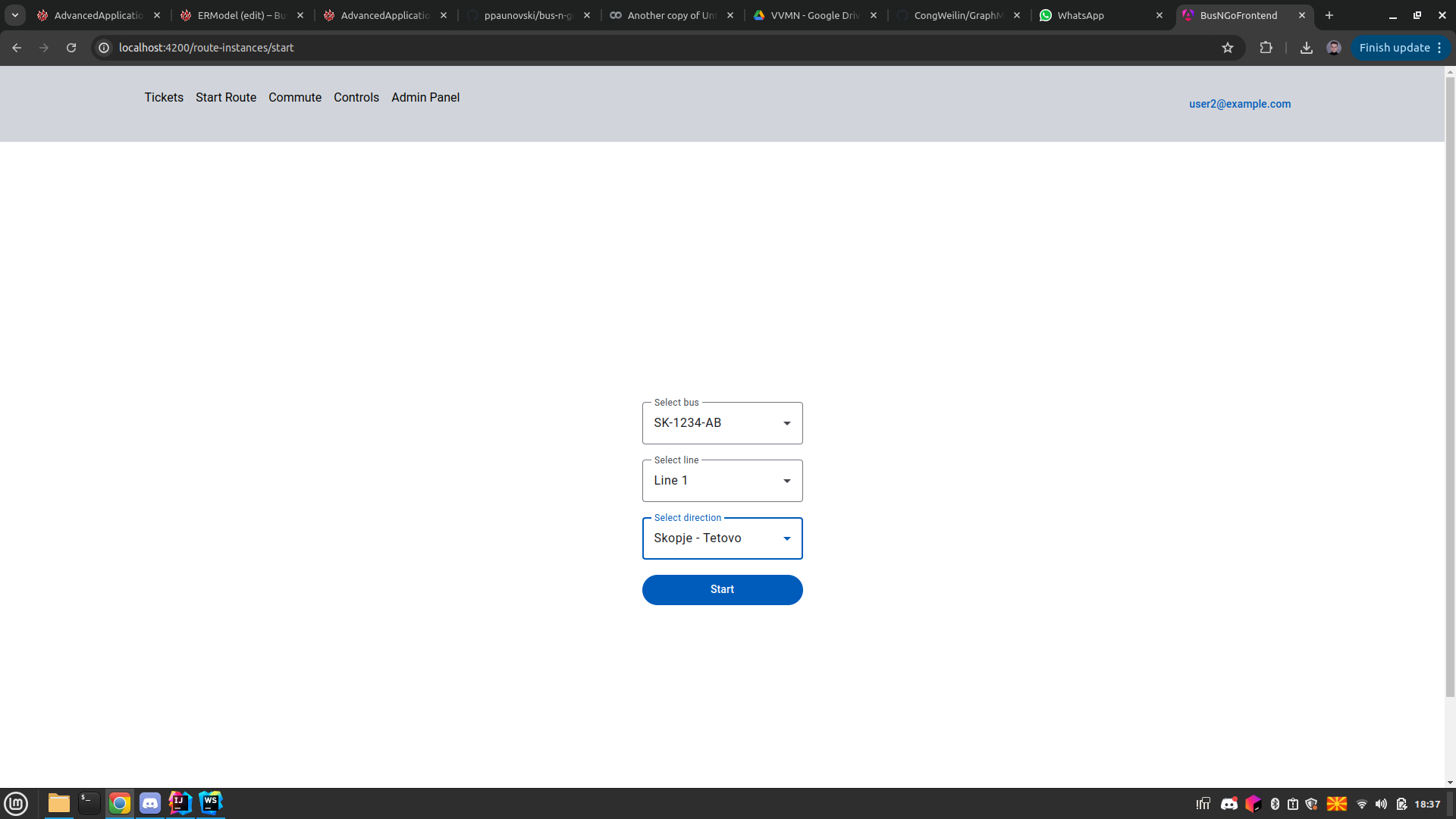1456x819 pixels.
Task: Click the Tickets navigation menu item
Action: point(164,97)
